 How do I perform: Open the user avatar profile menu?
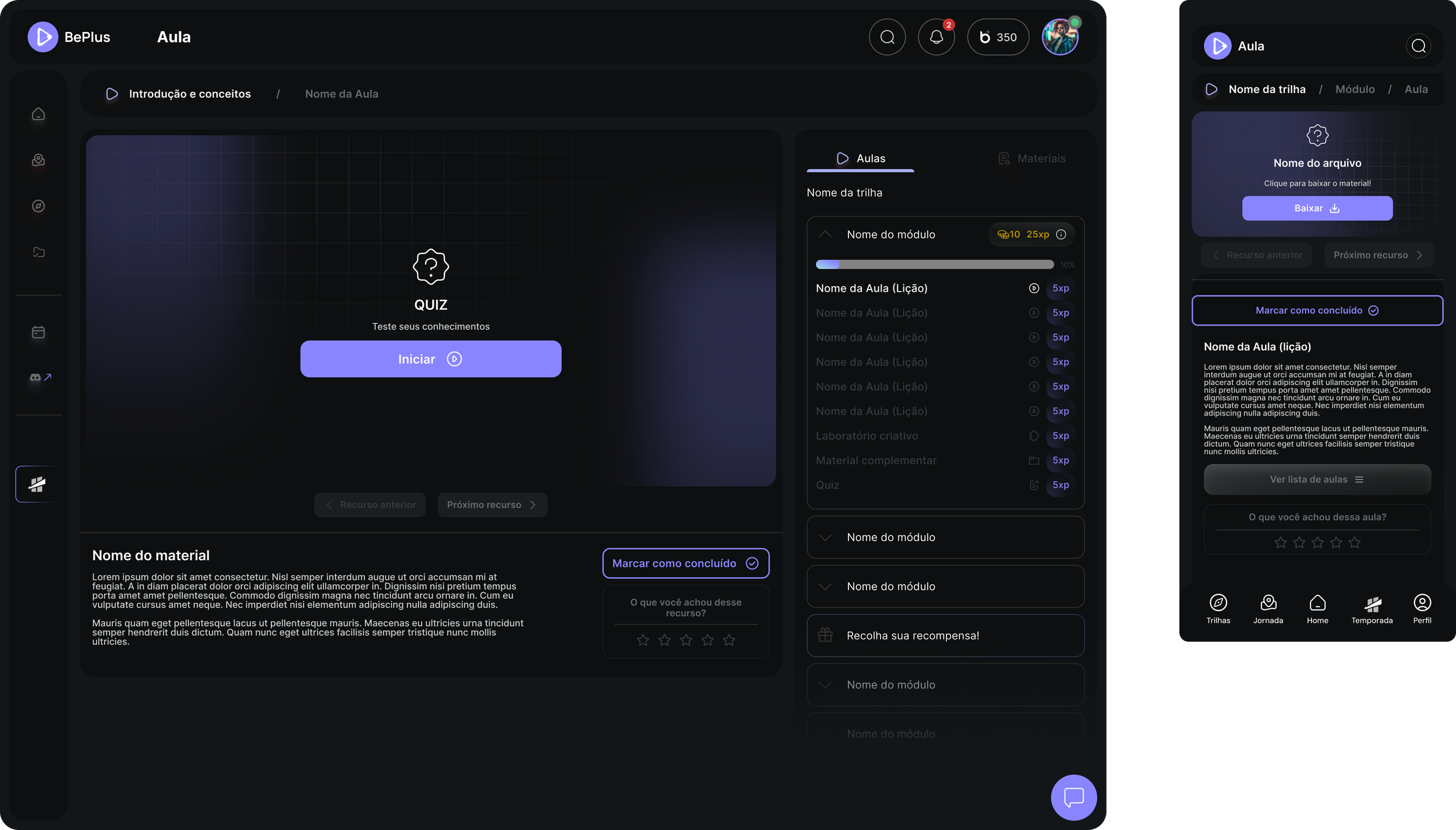tap(1060, 37)
